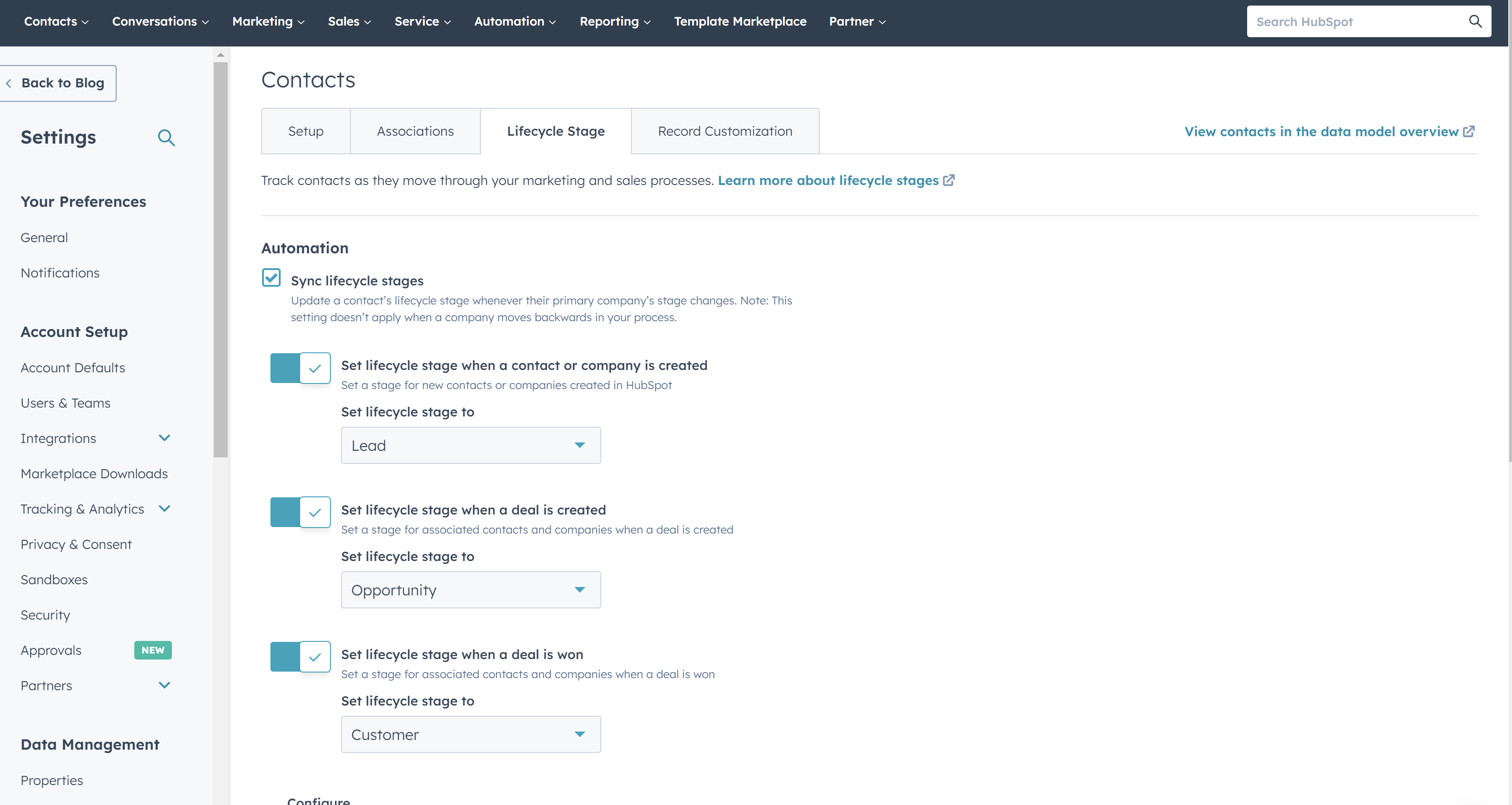The width and height of the screenshot is (1512, 805).
Task: Switch to the Associations tab
Action: (x=415, y=131)
